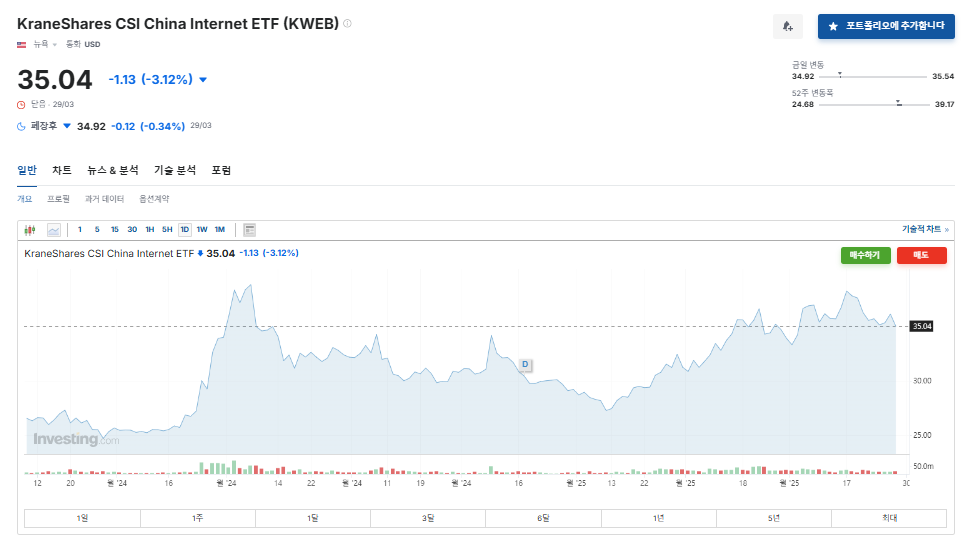Click the red clock icon by closing date
This screenshot has width=969, height=541.
point(21,104)
